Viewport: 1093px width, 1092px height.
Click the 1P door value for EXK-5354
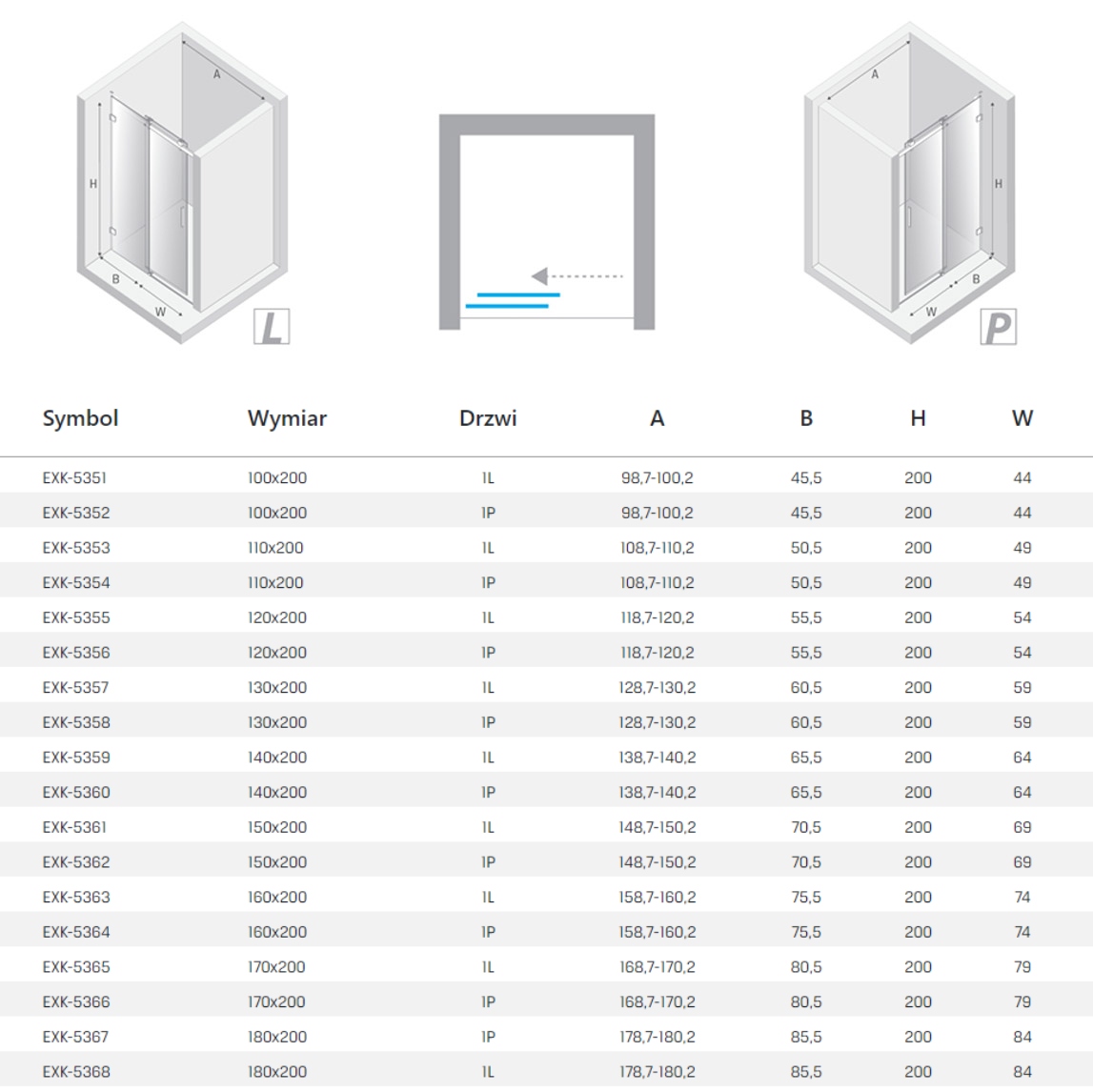pos(488,583)
